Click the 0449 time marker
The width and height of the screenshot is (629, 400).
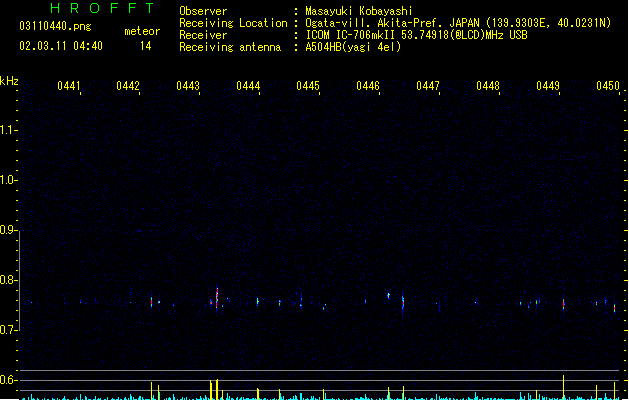[548, 86]
